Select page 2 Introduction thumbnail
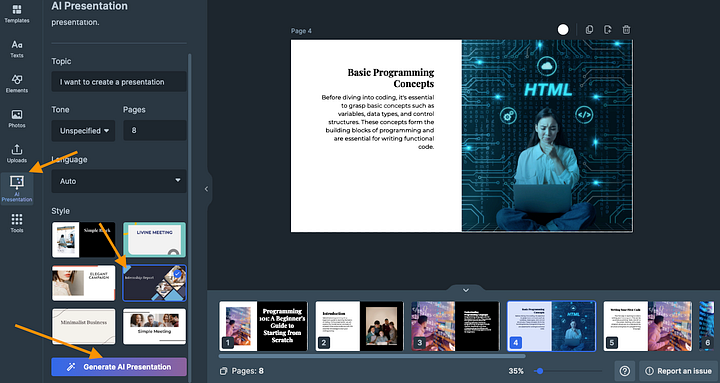The width and height of the screenshot is (720, 383). 360,326
